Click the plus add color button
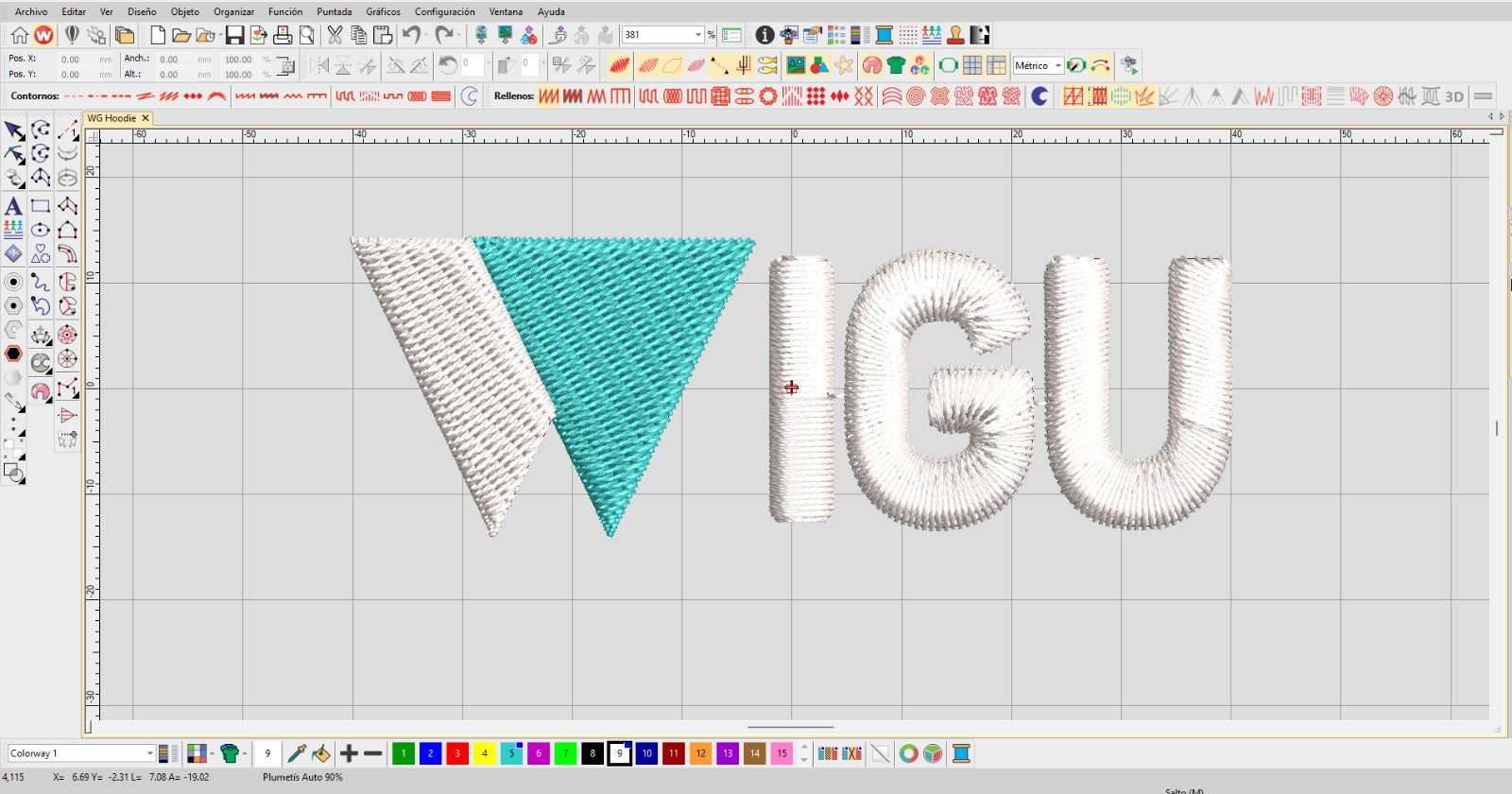The width and height of the screenshot is (1512, 794). click(x=349, y=753)
